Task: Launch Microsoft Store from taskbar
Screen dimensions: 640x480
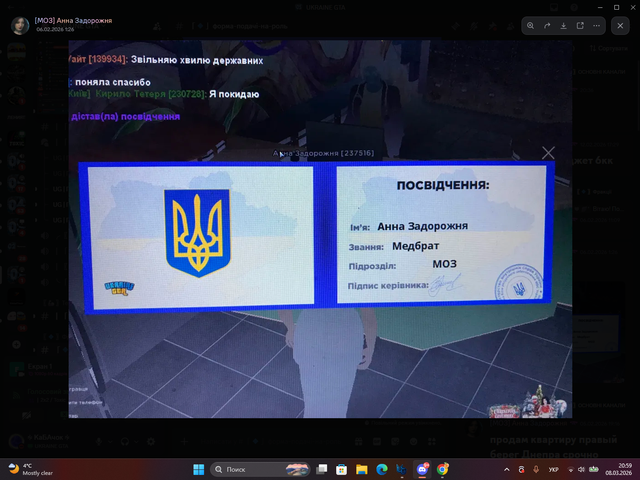Action: click(x=342, y=469)
